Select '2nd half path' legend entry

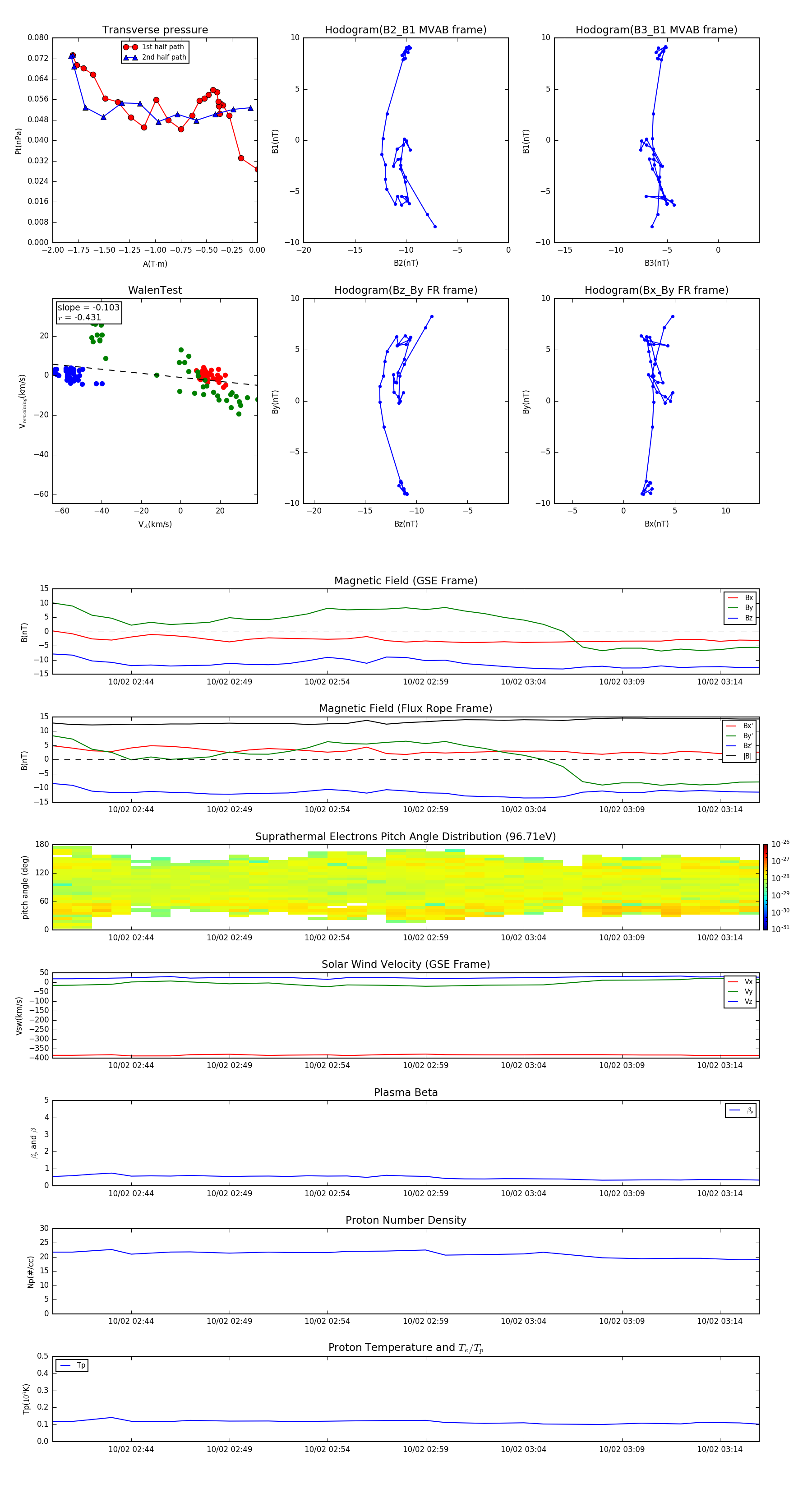tap(155, 57)
